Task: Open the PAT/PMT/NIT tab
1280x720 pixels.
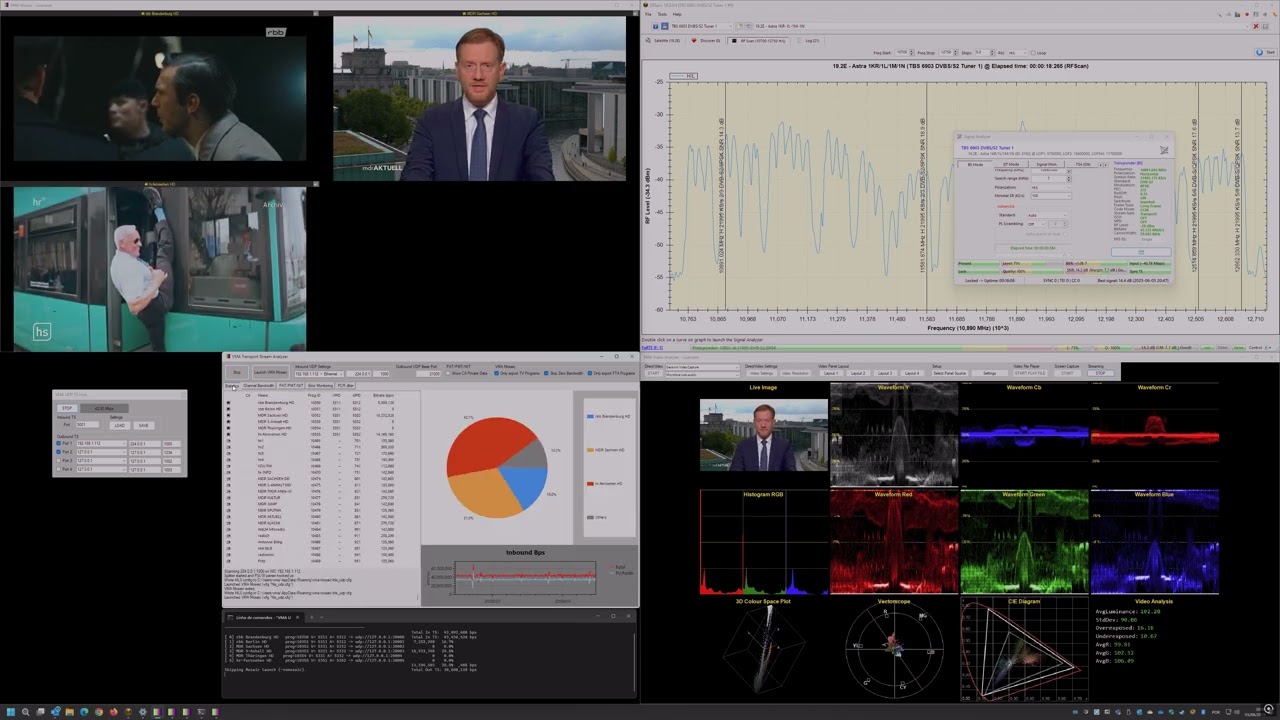Action: coord(291,385)
